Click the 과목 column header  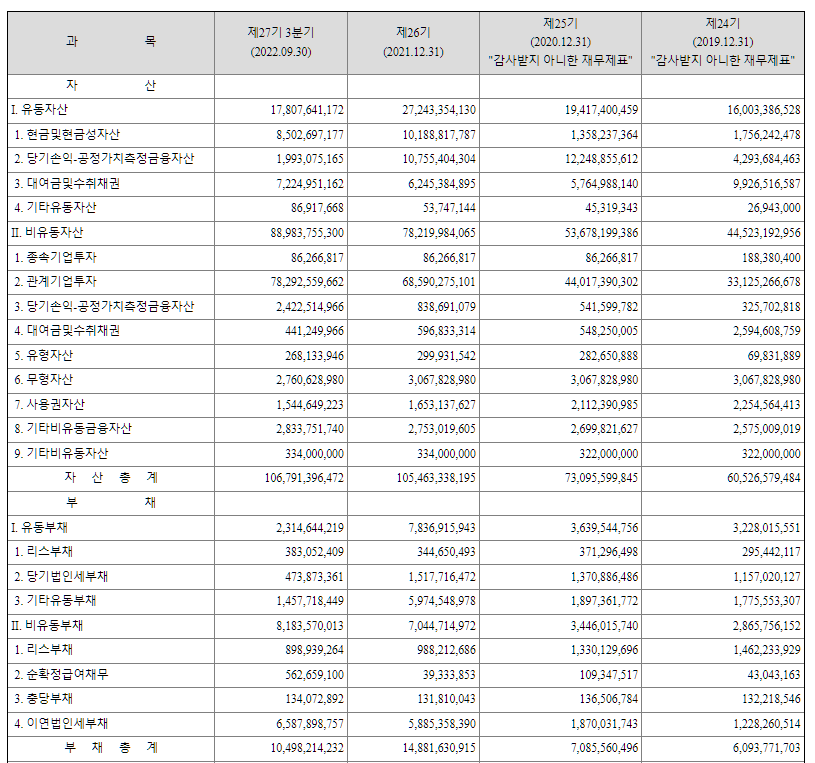111,42
